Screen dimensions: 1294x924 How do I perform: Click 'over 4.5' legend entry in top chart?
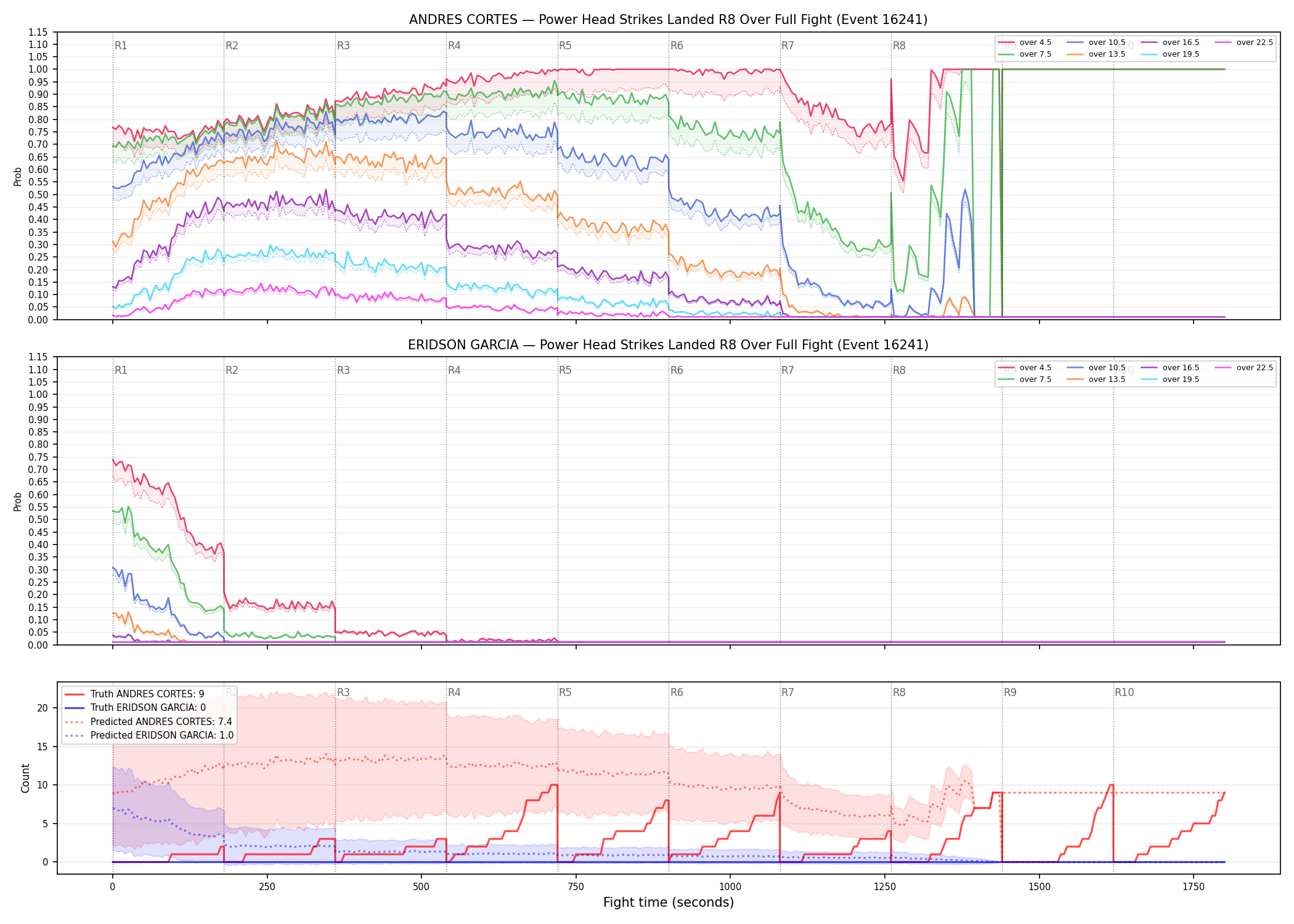coord(1025,43)
